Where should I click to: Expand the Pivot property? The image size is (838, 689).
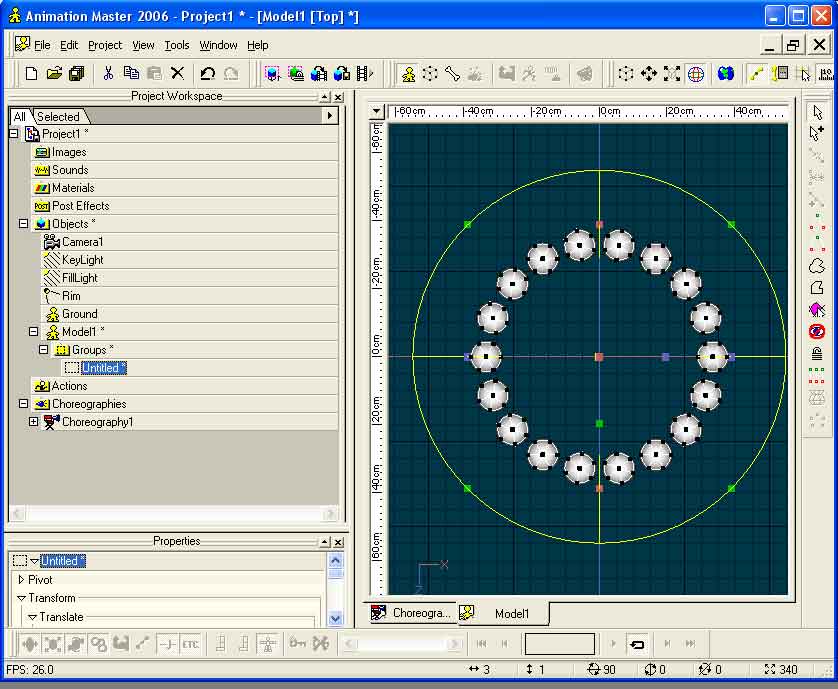tap(21, 580)
